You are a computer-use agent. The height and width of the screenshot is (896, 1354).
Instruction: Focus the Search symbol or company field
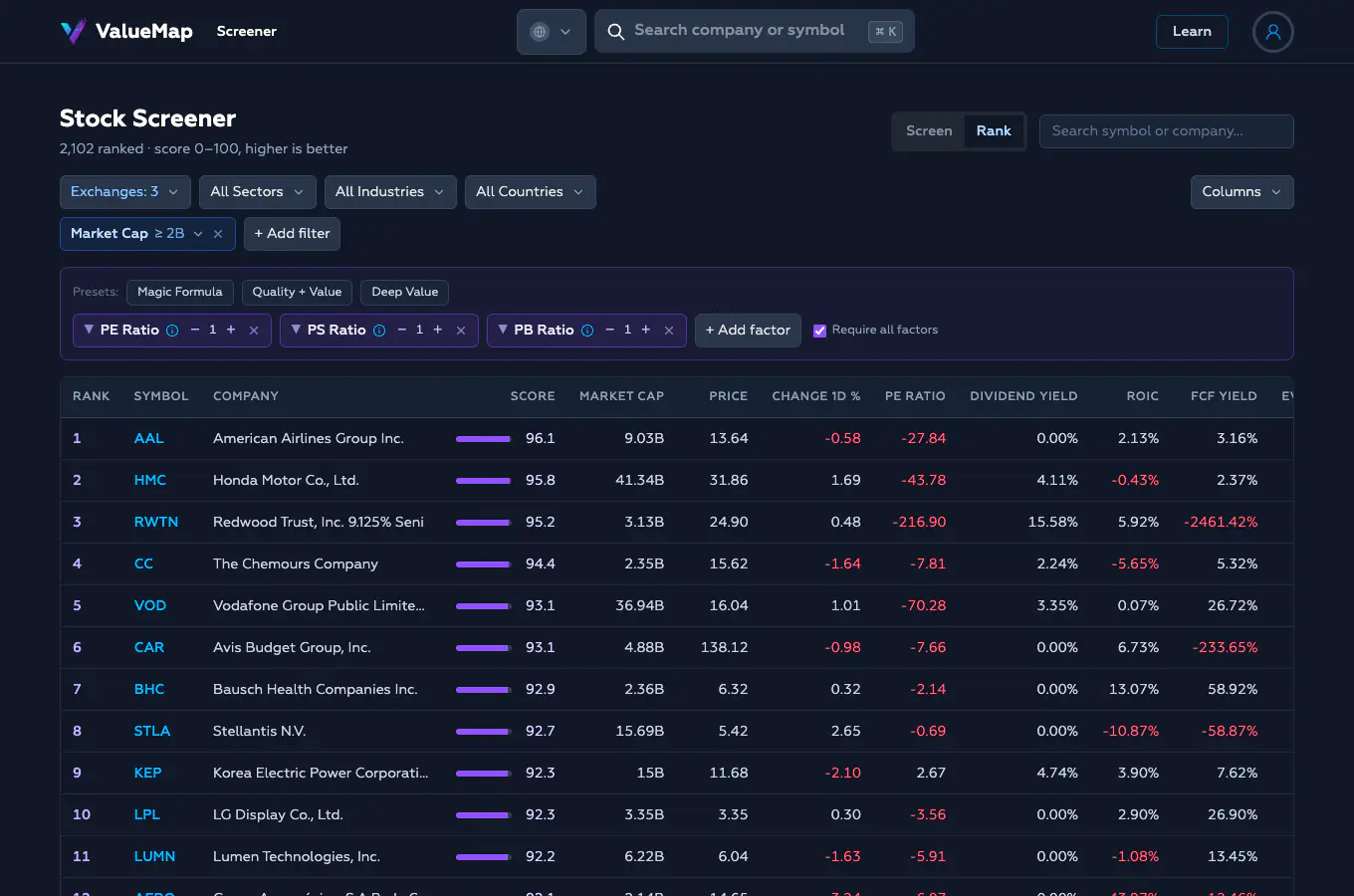coord(1166,131)
